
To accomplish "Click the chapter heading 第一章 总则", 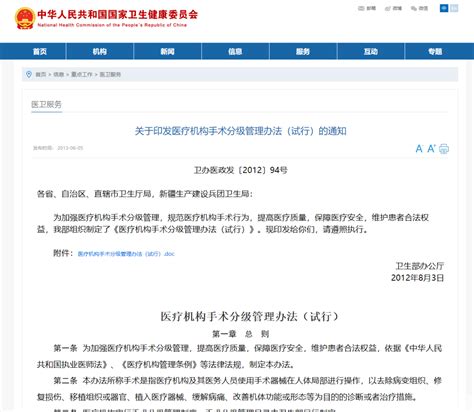I will click(241, 334).
